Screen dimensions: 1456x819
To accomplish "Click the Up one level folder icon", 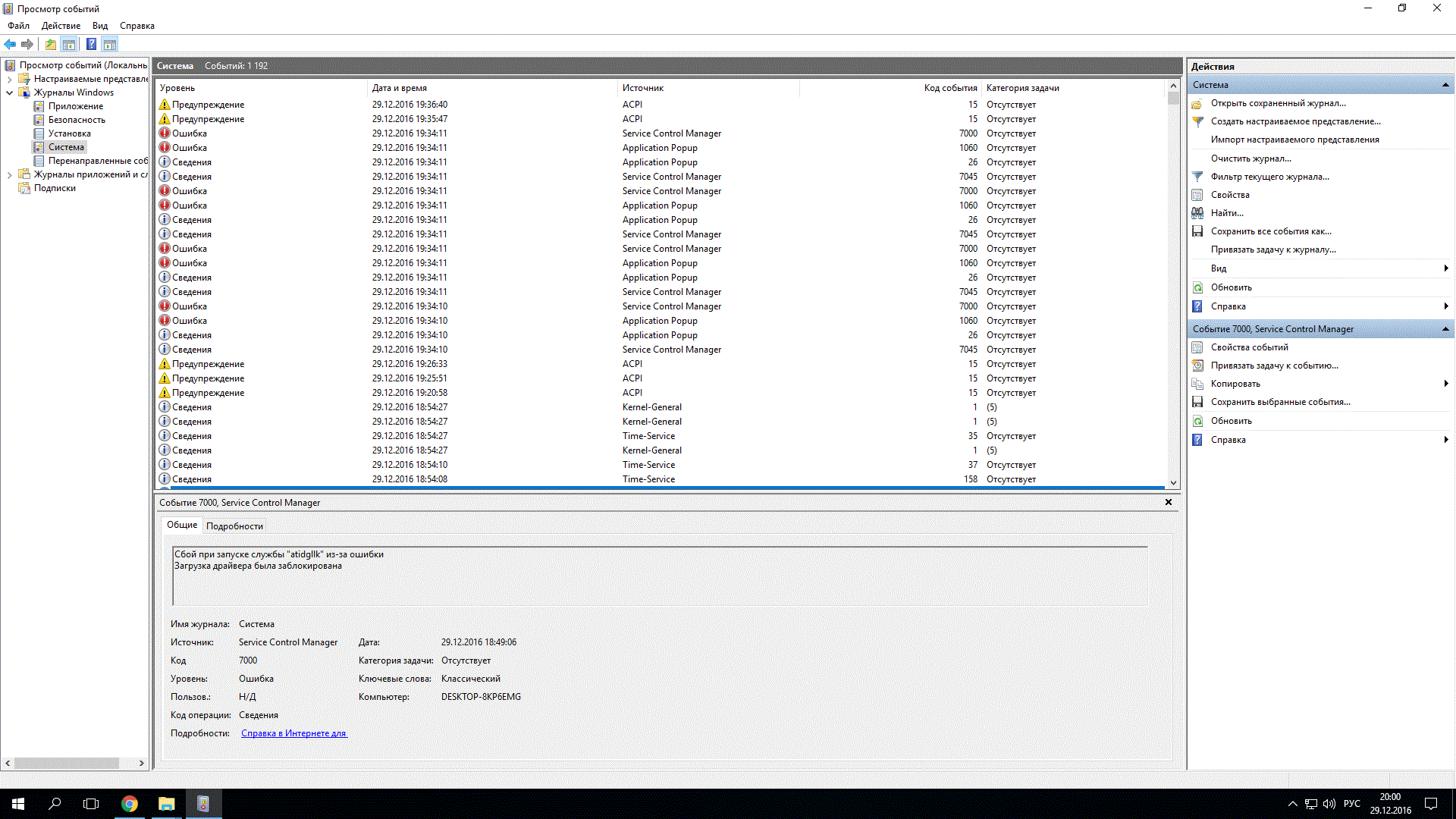I will pos(50,44).
